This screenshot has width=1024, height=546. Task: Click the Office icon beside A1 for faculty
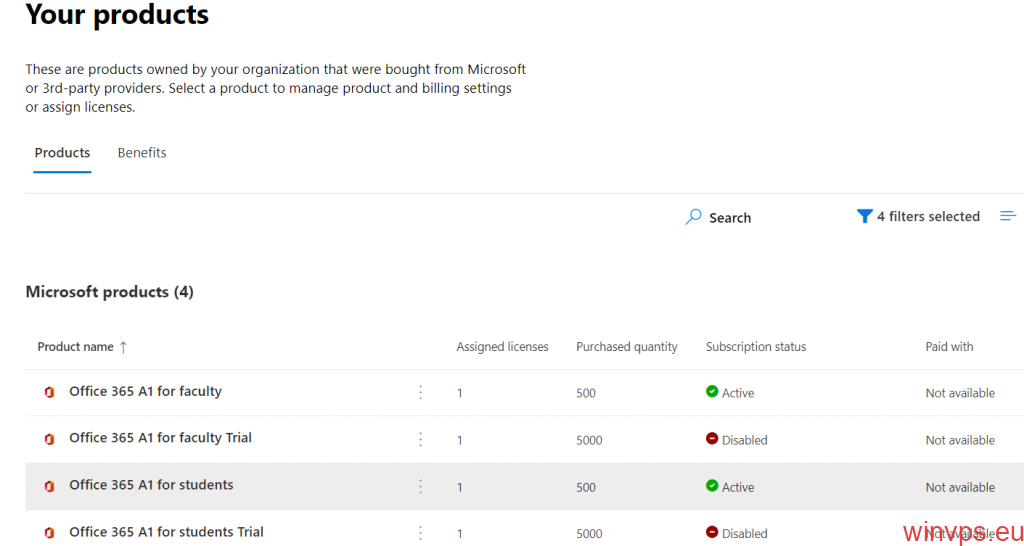point(49,392)
